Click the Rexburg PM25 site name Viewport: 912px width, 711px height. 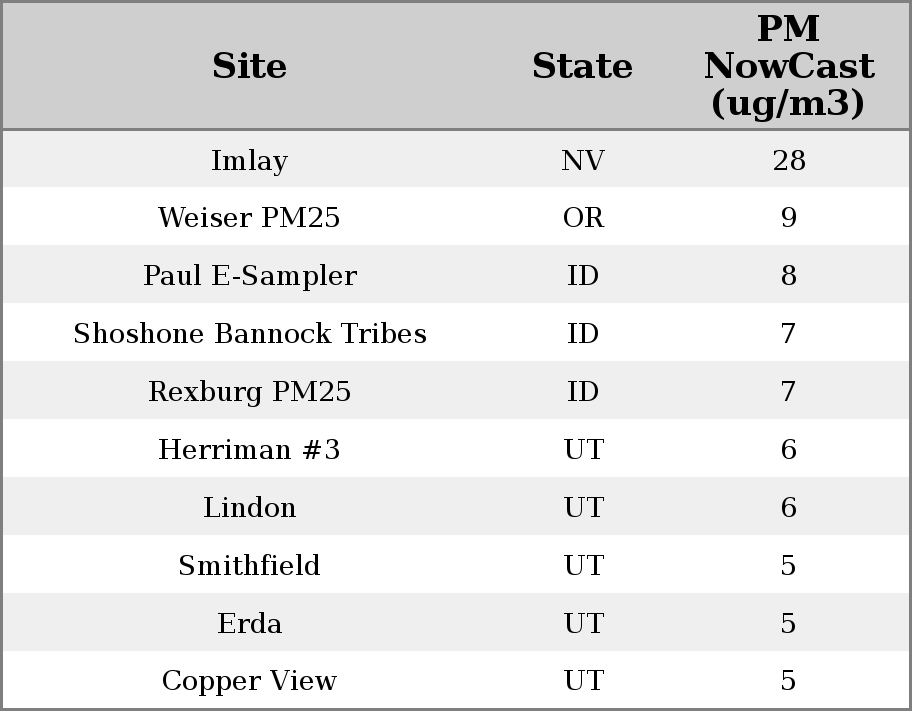249,392
